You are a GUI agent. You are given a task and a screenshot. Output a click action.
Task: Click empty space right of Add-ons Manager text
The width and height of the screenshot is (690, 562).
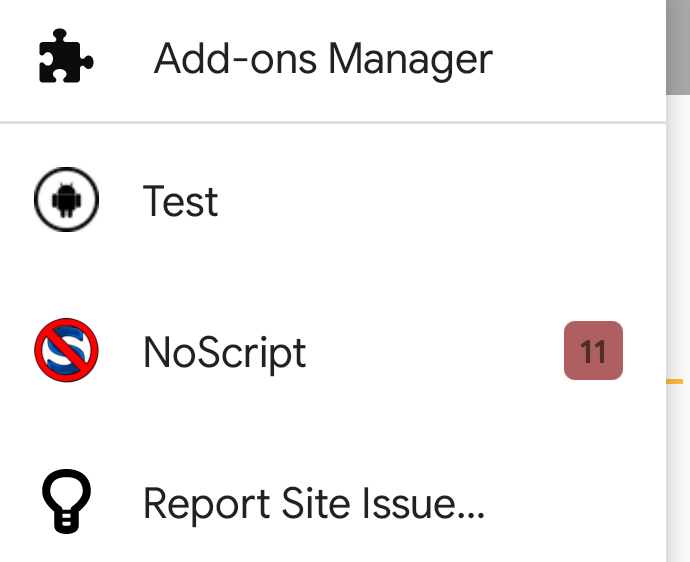click(x=576, y=59)
